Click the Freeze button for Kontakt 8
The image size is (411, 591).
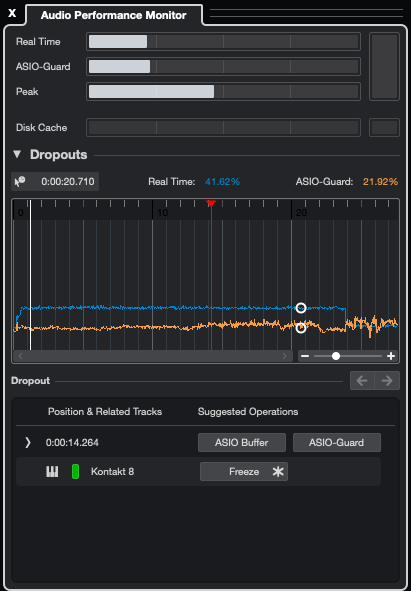tap(244, 472)
